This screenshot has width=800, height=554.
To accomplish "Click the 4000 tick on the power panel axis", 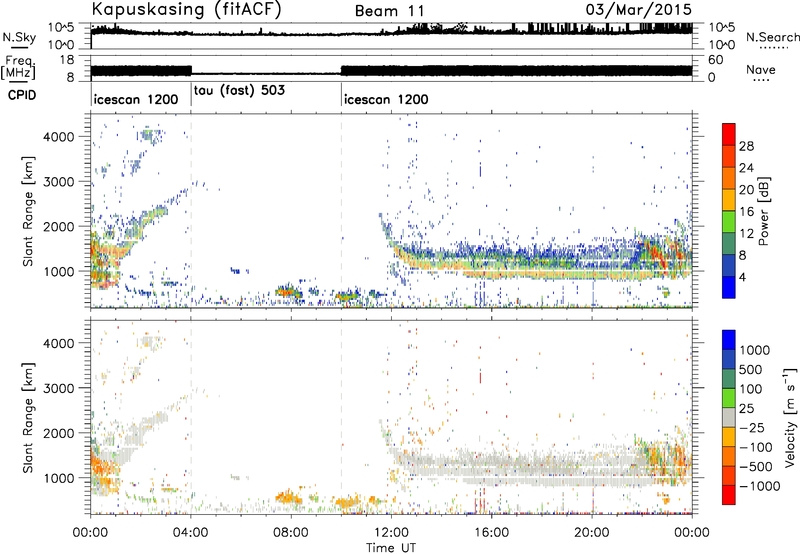I will pos(59,137).
